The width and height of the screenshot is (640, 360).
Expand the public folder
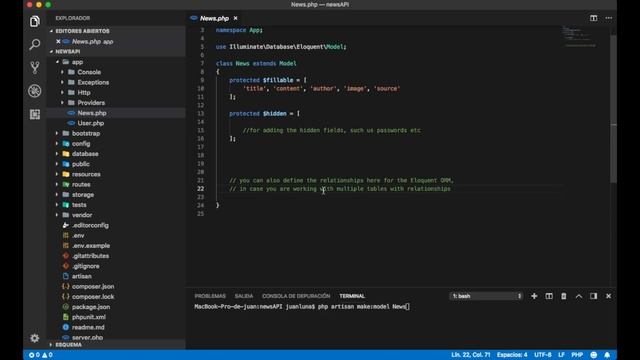pyautogui.click(x=80, y=164)
